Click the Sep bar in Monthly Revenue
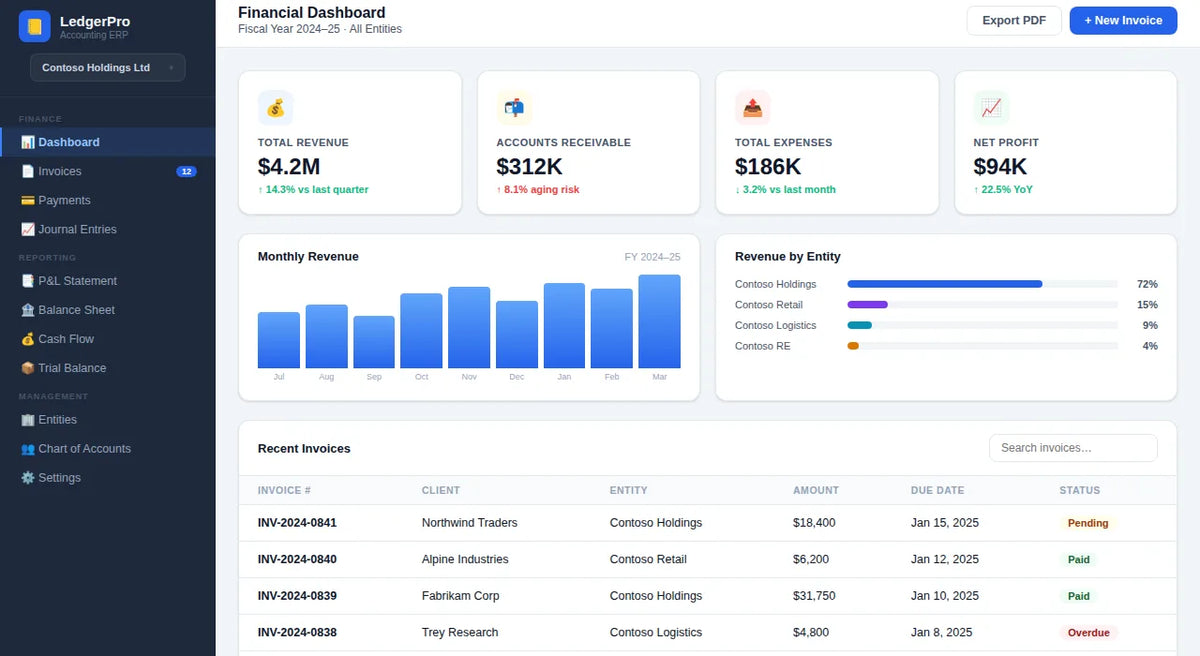1200x656 pixels. [374, 342]
